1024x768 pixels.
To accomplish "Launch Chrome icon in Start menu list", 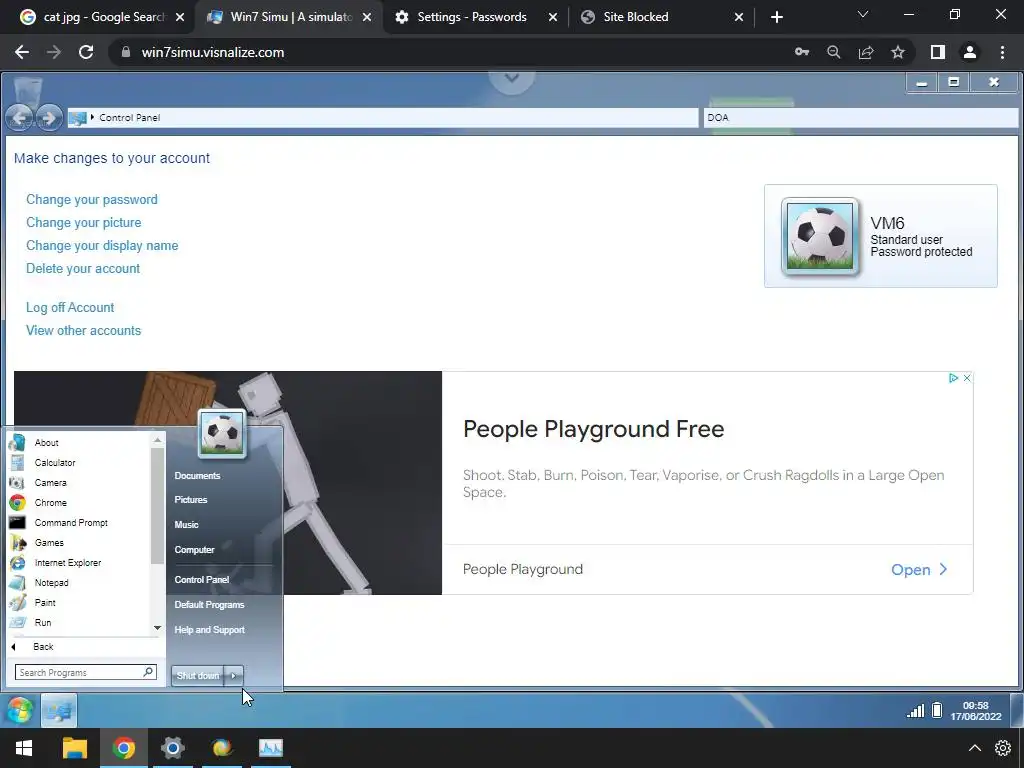I will pyautogui.click(x=17, y=502).
